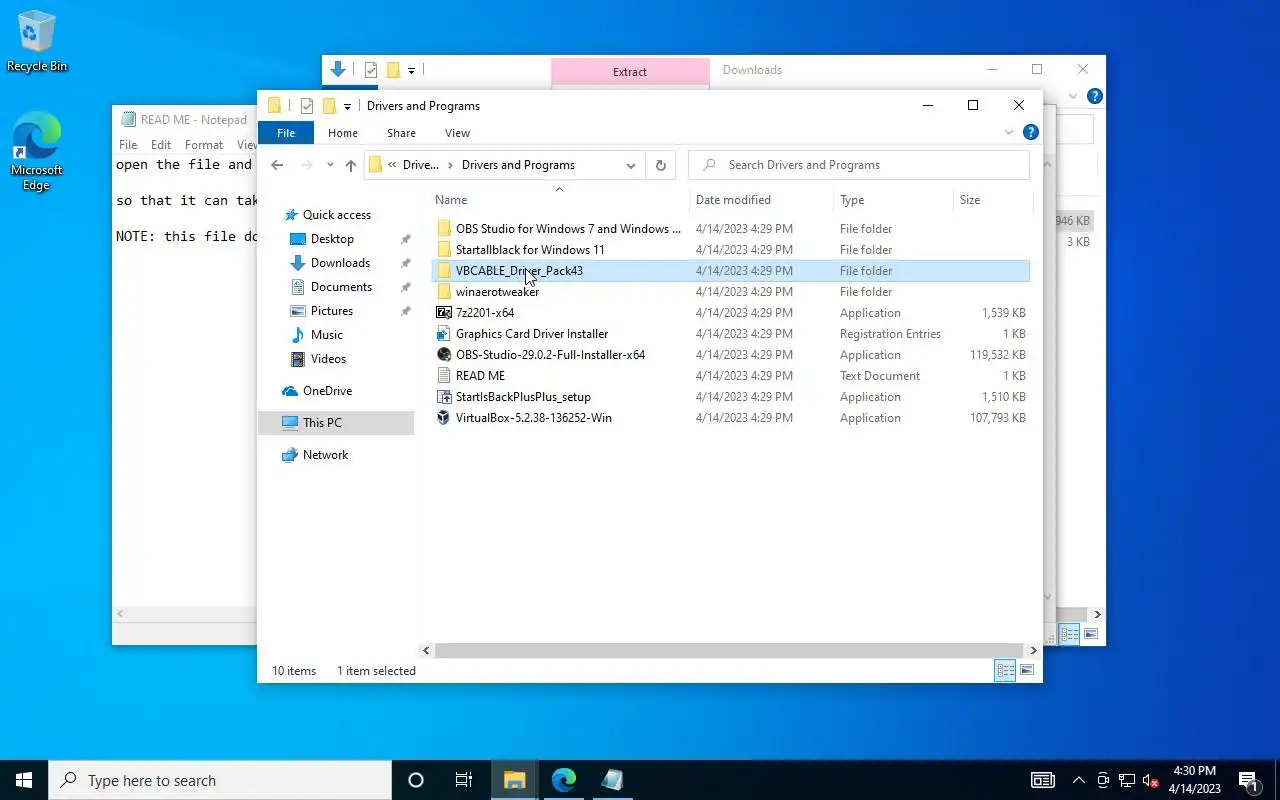Screen dimensions: 1280x800
Task: Open Notepad's Format menu
Action: click(x=204, y=145)
